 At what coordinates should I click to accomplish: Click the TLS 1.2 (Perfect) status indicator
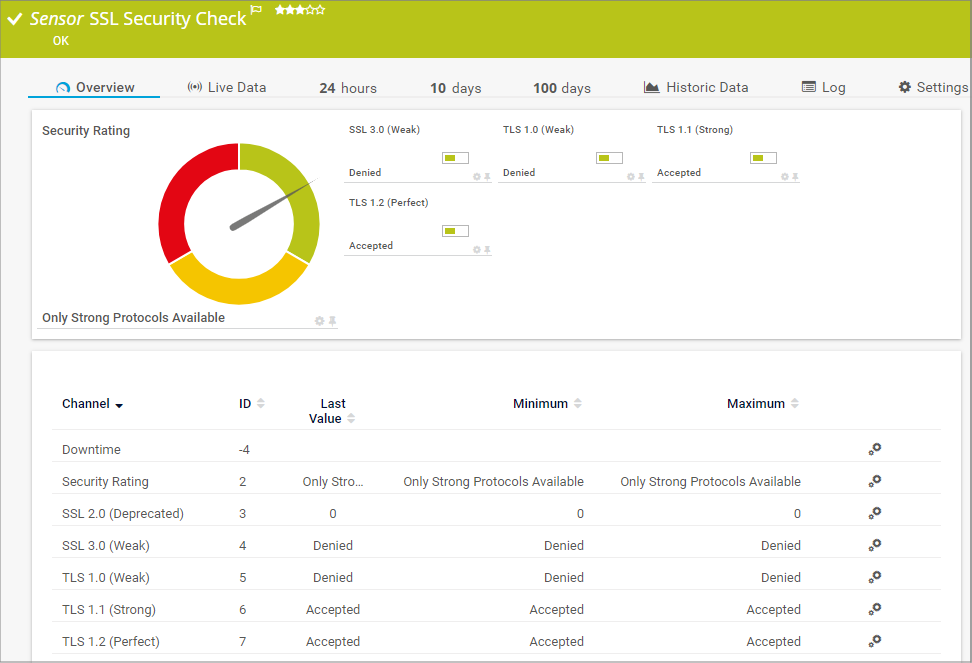coord(455,231)
